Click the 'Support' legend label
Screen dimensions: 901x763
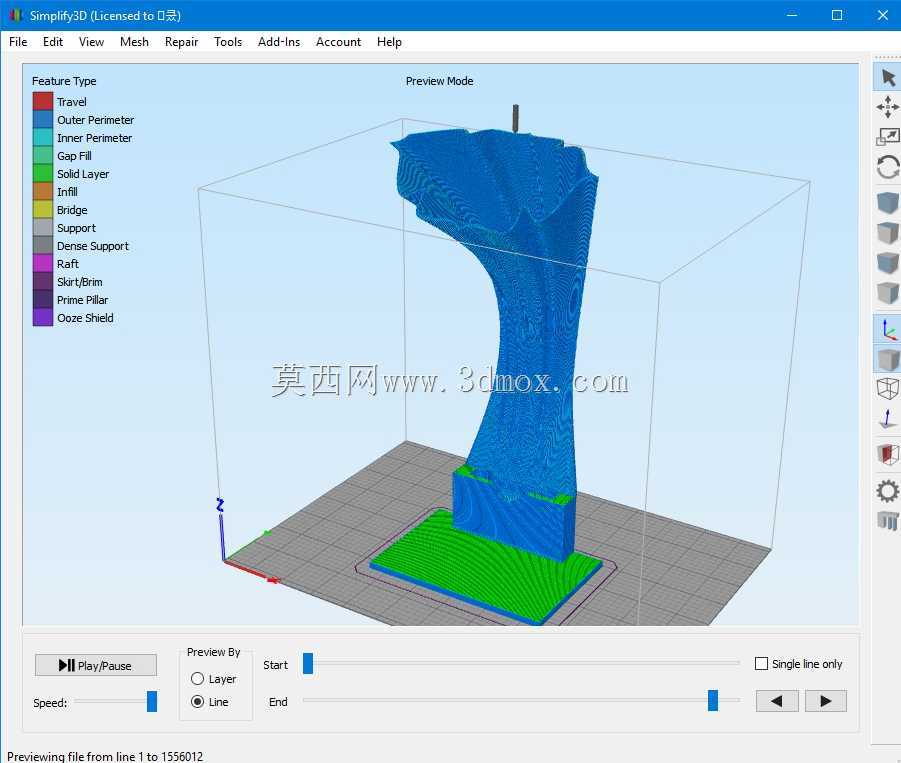[76, 228]
